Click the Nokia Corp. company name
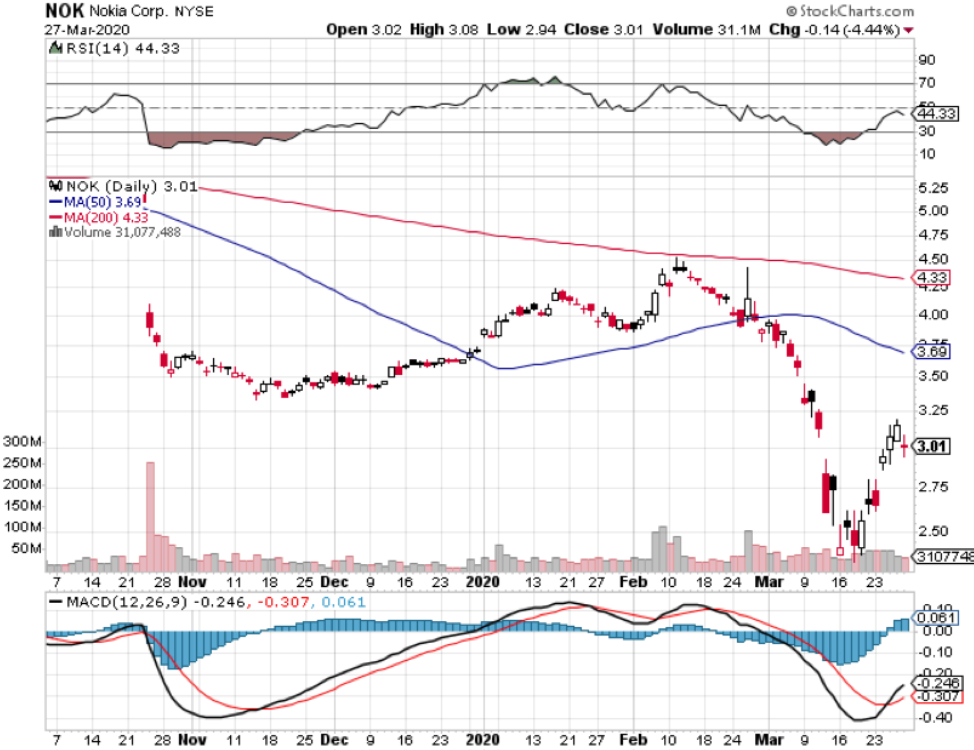 tap(129, 11)
